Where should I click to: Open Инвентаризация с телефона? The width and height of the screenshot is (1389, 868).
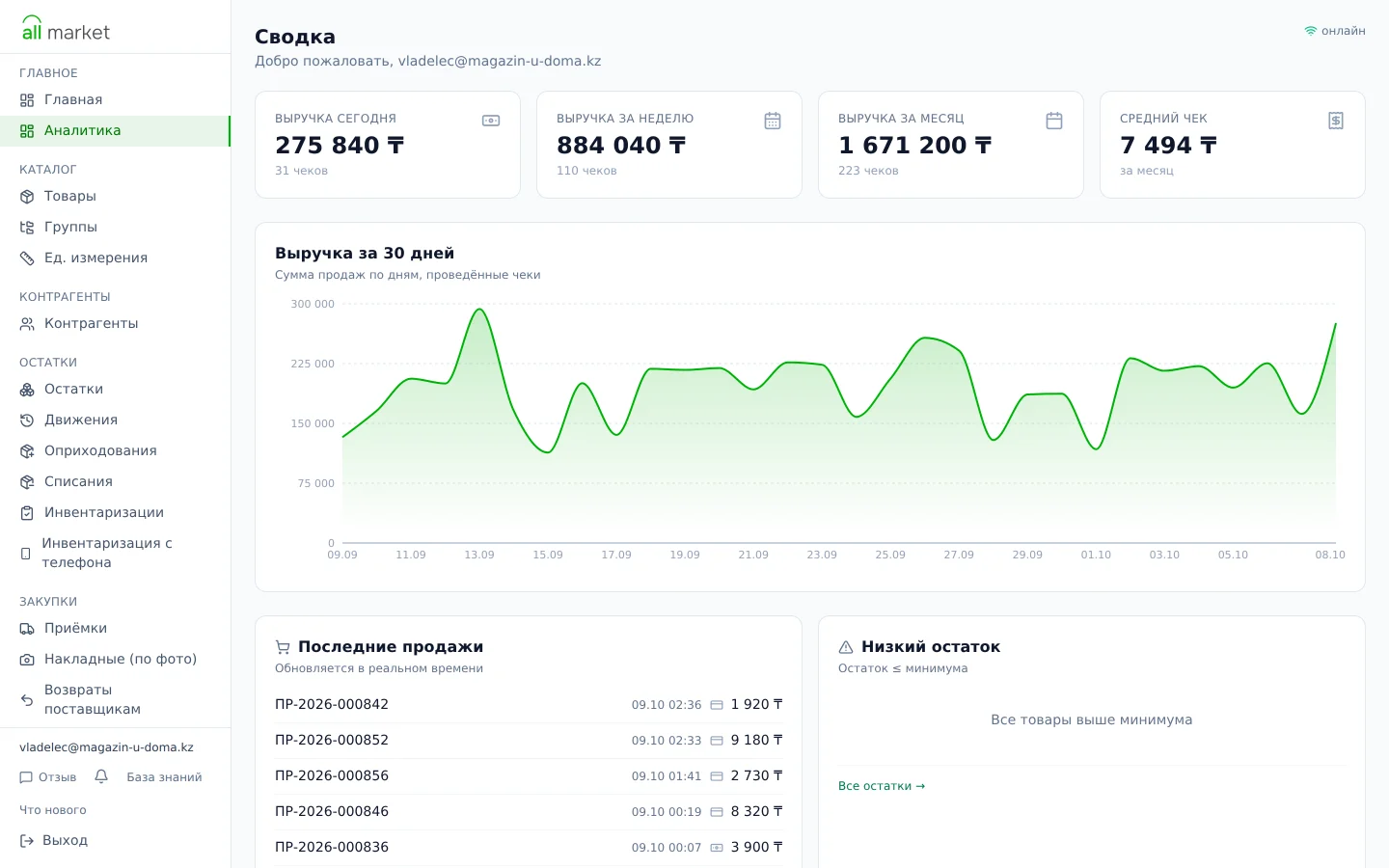pyautogui.click(x=115, y=554)
